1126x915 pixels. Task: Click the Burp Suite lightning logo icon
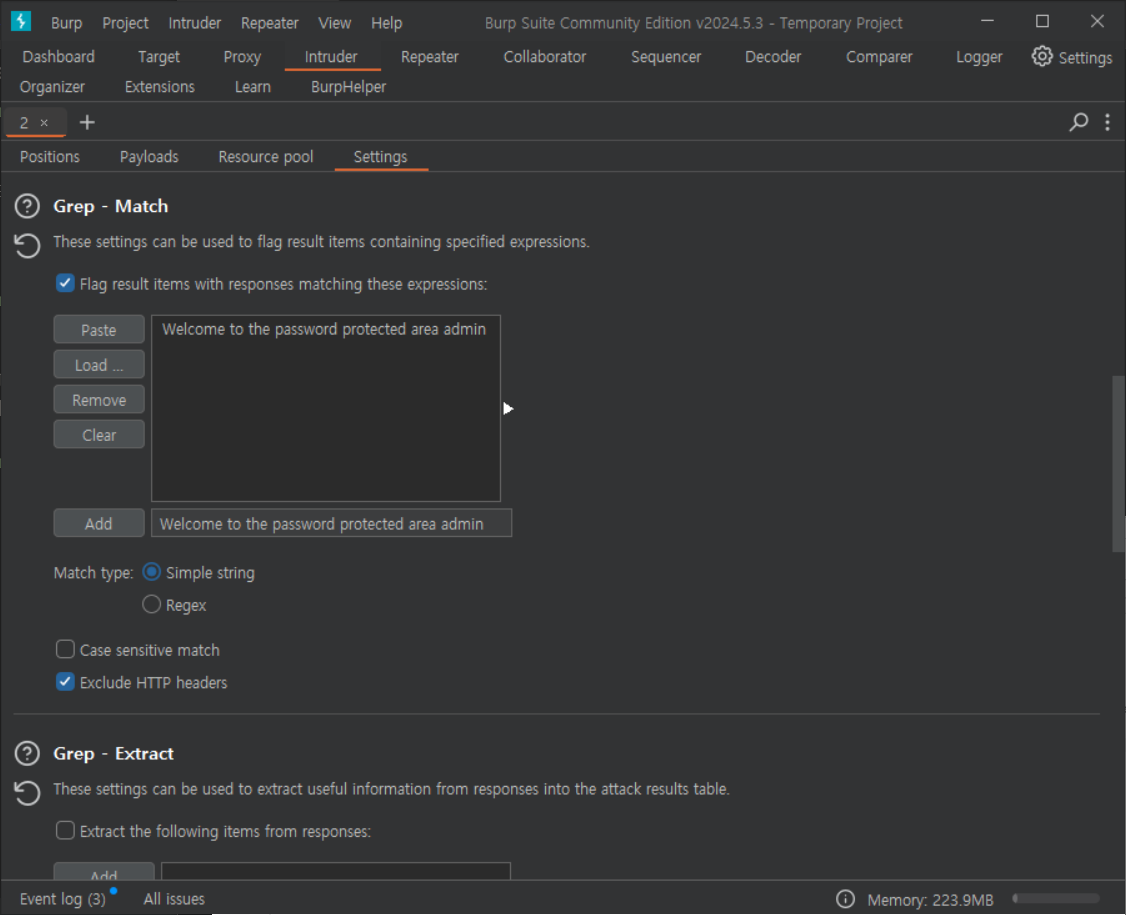(21, 22)
